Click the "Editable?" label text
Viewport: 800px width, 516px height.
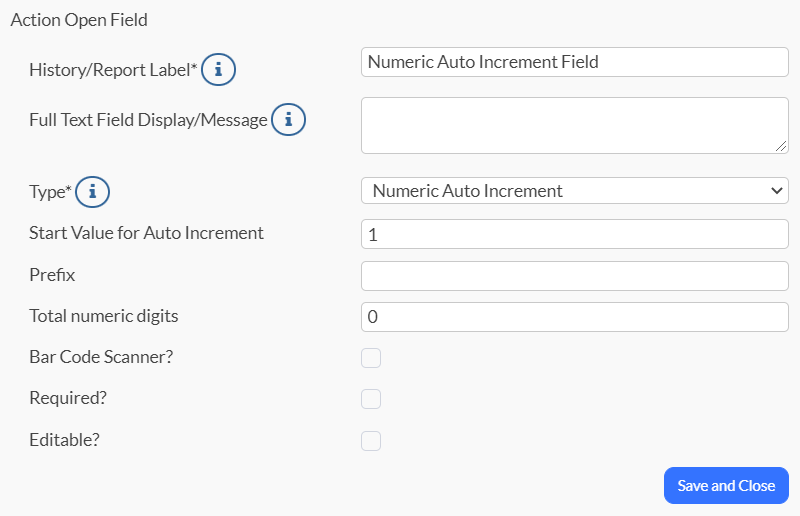click(64, 440)
